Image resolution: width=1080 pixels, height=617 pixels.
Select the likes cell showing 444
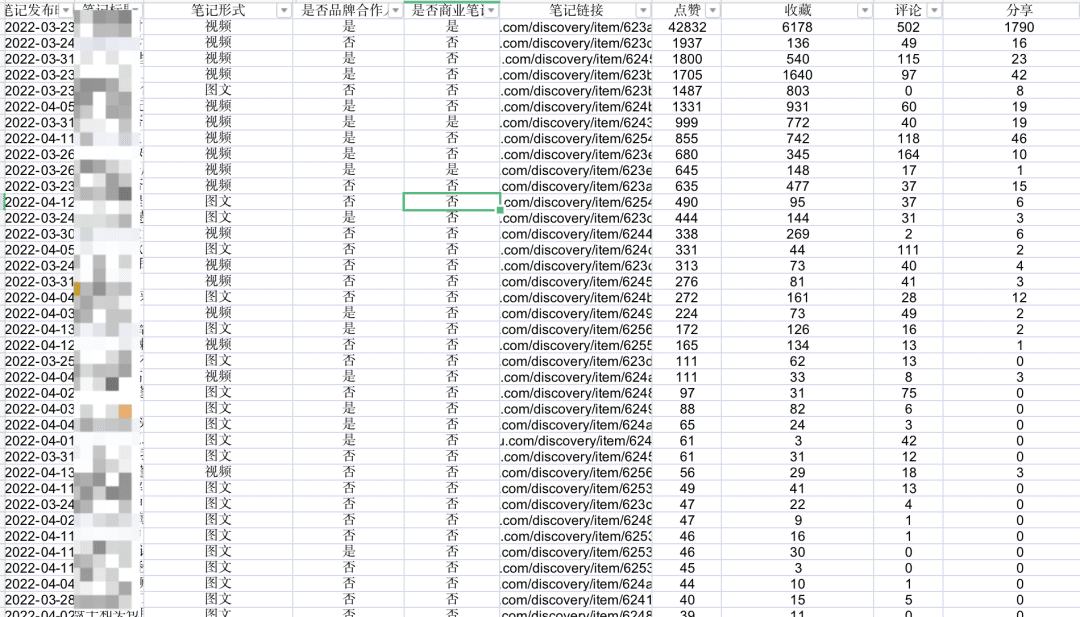pyautogui.click(x=687, y=218)
